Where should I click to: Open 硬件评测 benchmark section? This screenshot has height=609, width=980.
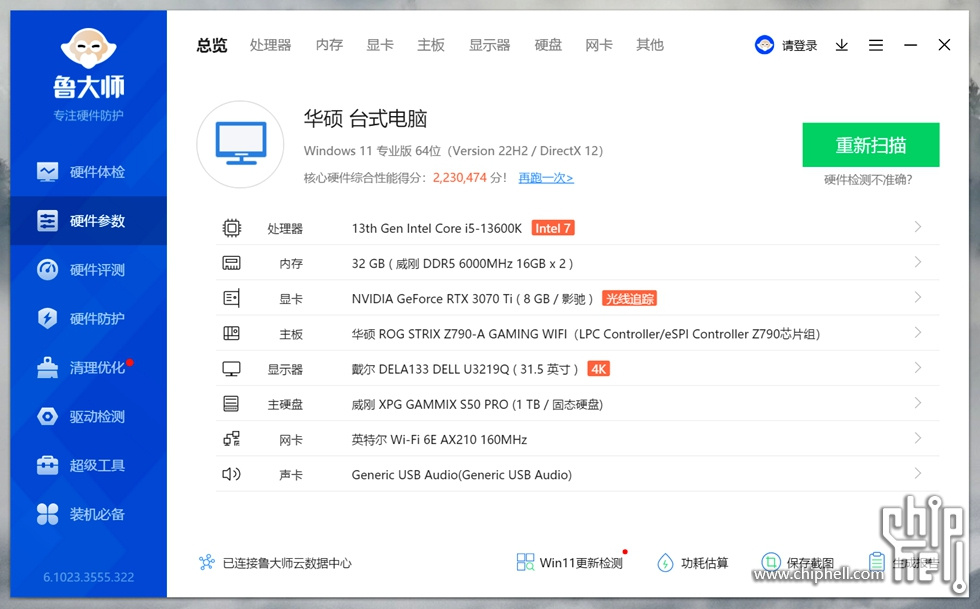(88, 269)
